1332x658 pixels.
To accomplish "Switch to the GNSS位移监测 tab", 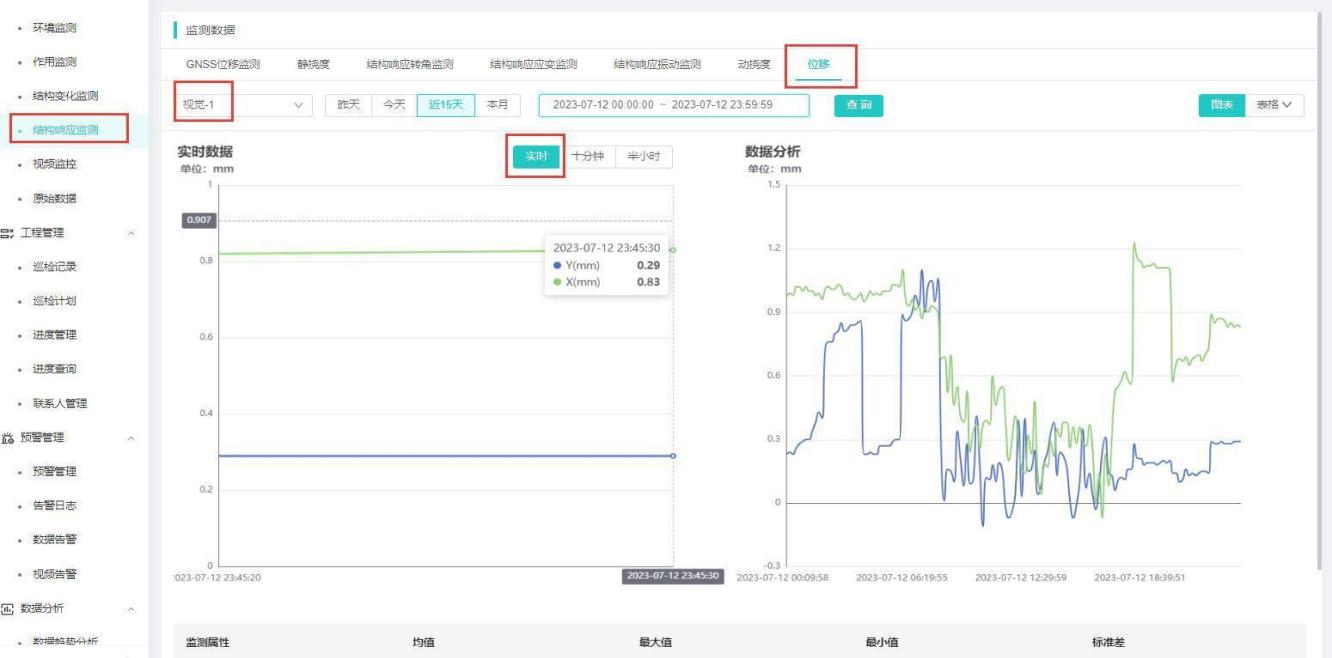I will tap(223, 65).
